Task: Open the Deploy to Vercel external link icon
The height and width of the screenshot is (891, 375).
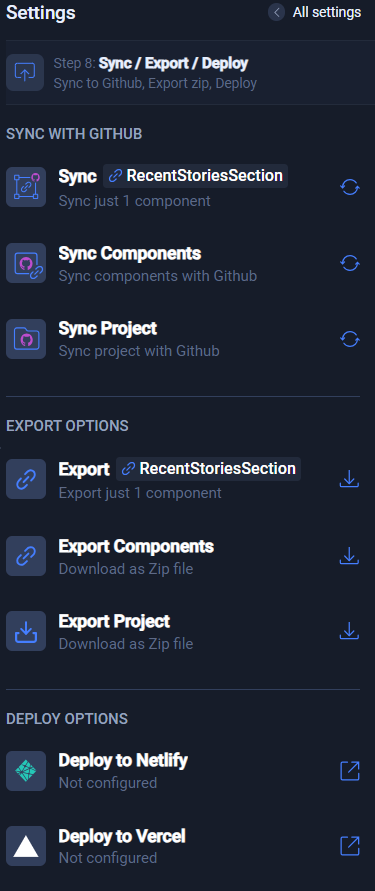Action: (349, 846)
